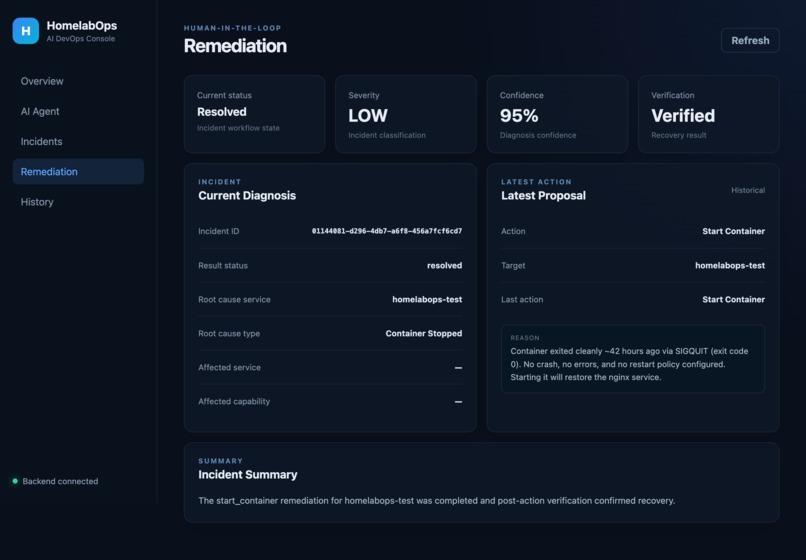Image resolution: width=806 pixels, height=560 pixels.
Task: Click the LOW severity value
Action: tap(368, 116)
